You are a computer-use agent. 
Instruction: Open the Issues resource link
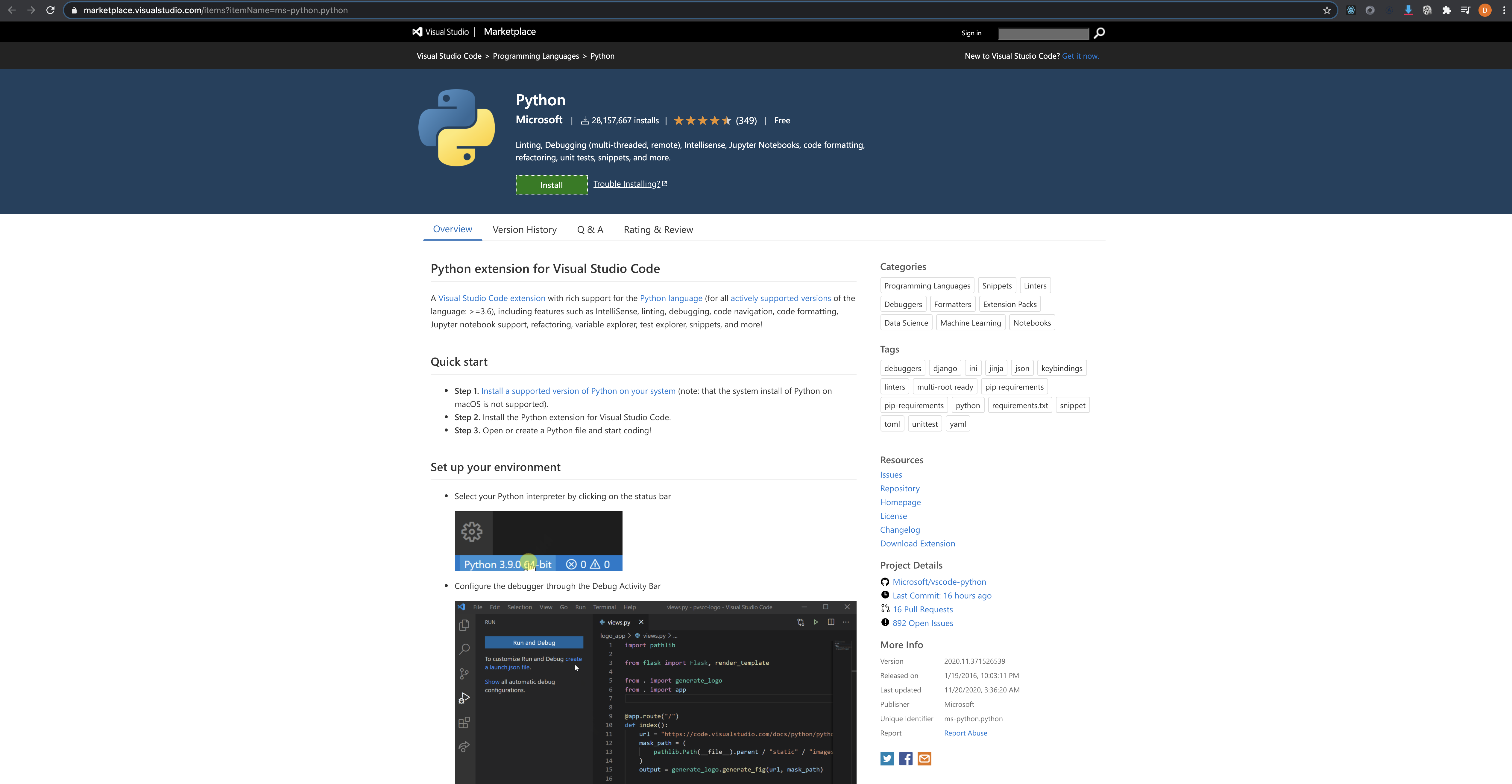pyautogui.click(x=890, y=475)
